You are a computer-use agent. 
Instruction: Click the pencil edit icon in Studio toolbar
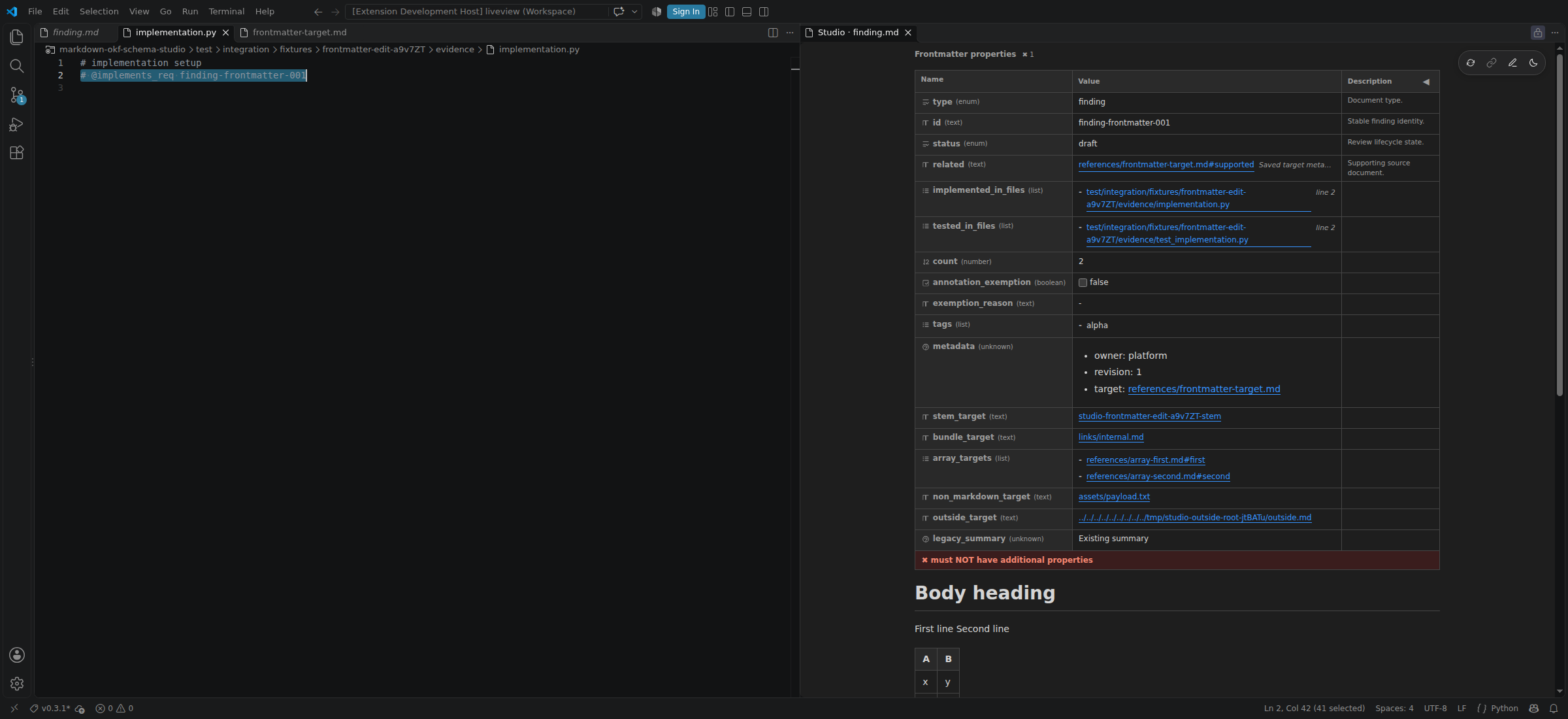point(1512,63)
